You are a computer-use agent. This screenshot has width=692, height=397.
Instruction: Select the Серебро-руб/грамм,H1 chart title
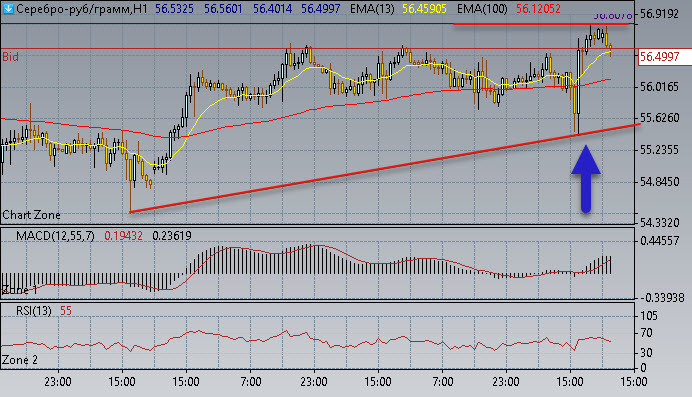point(82,8)
